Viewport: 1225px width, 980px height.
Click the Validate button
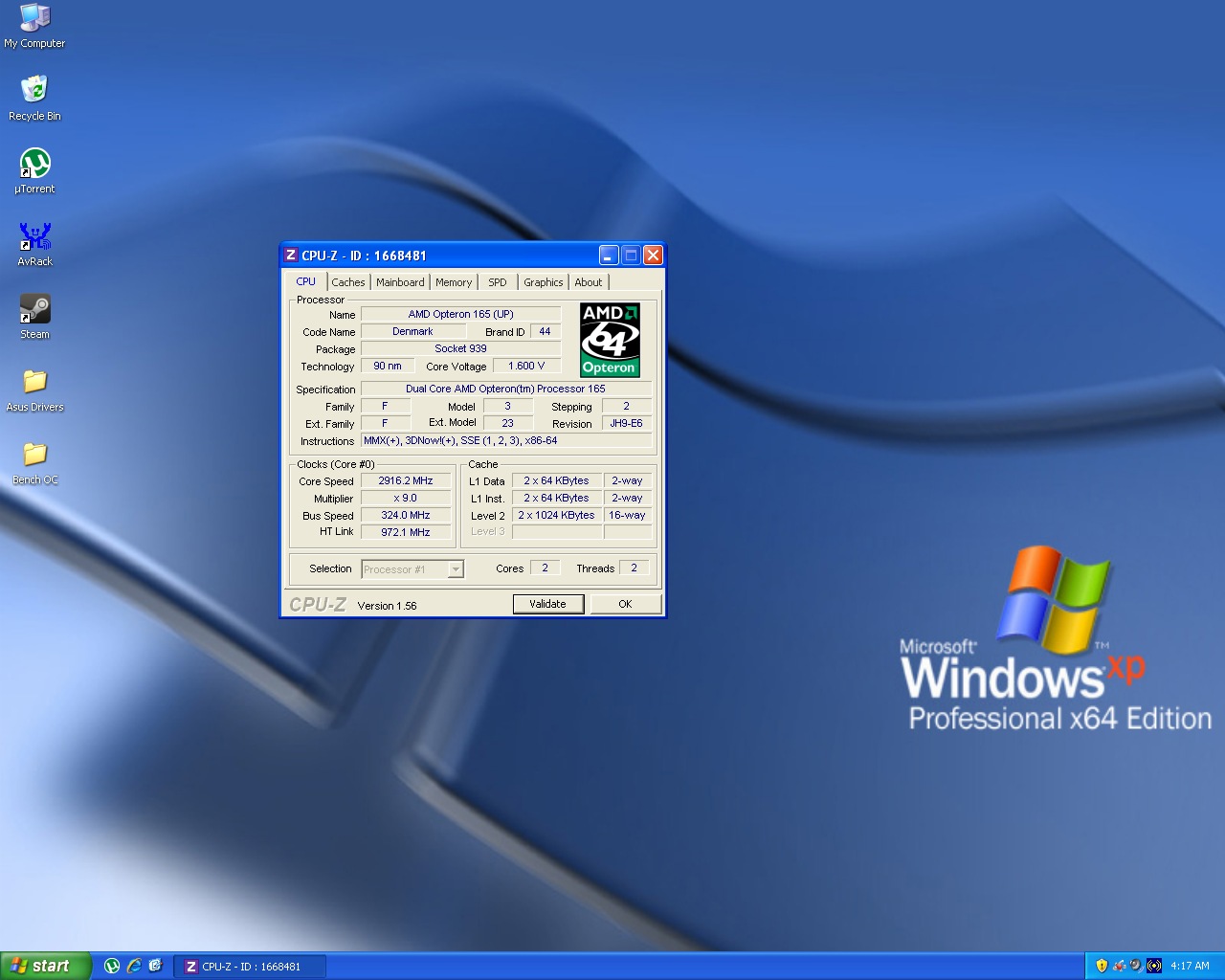tap(548, 604)
